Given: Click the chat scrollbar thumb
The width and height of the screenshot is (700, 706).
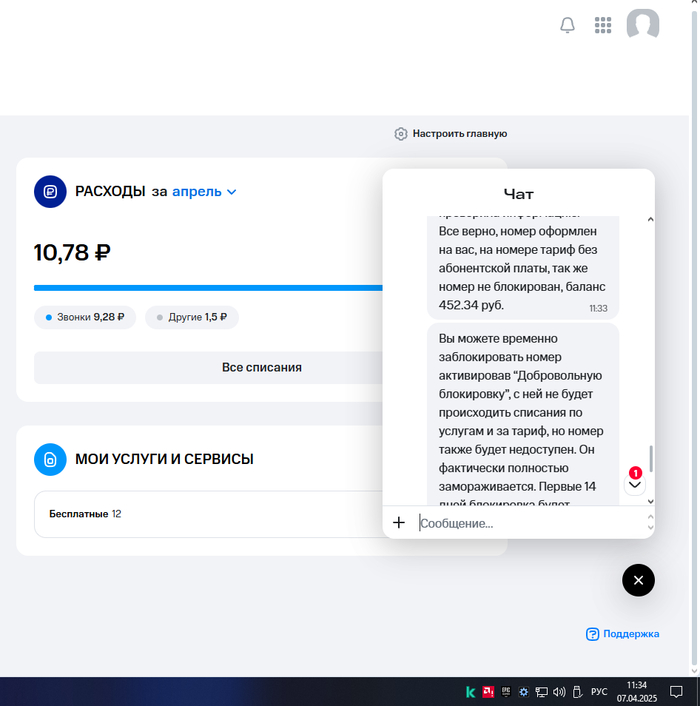Looking at the screenshot, I should (651, 458).
